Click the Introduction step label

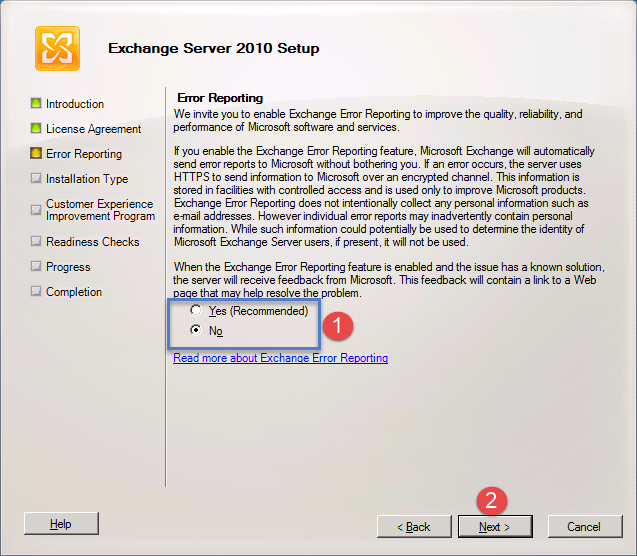point(75,104)
